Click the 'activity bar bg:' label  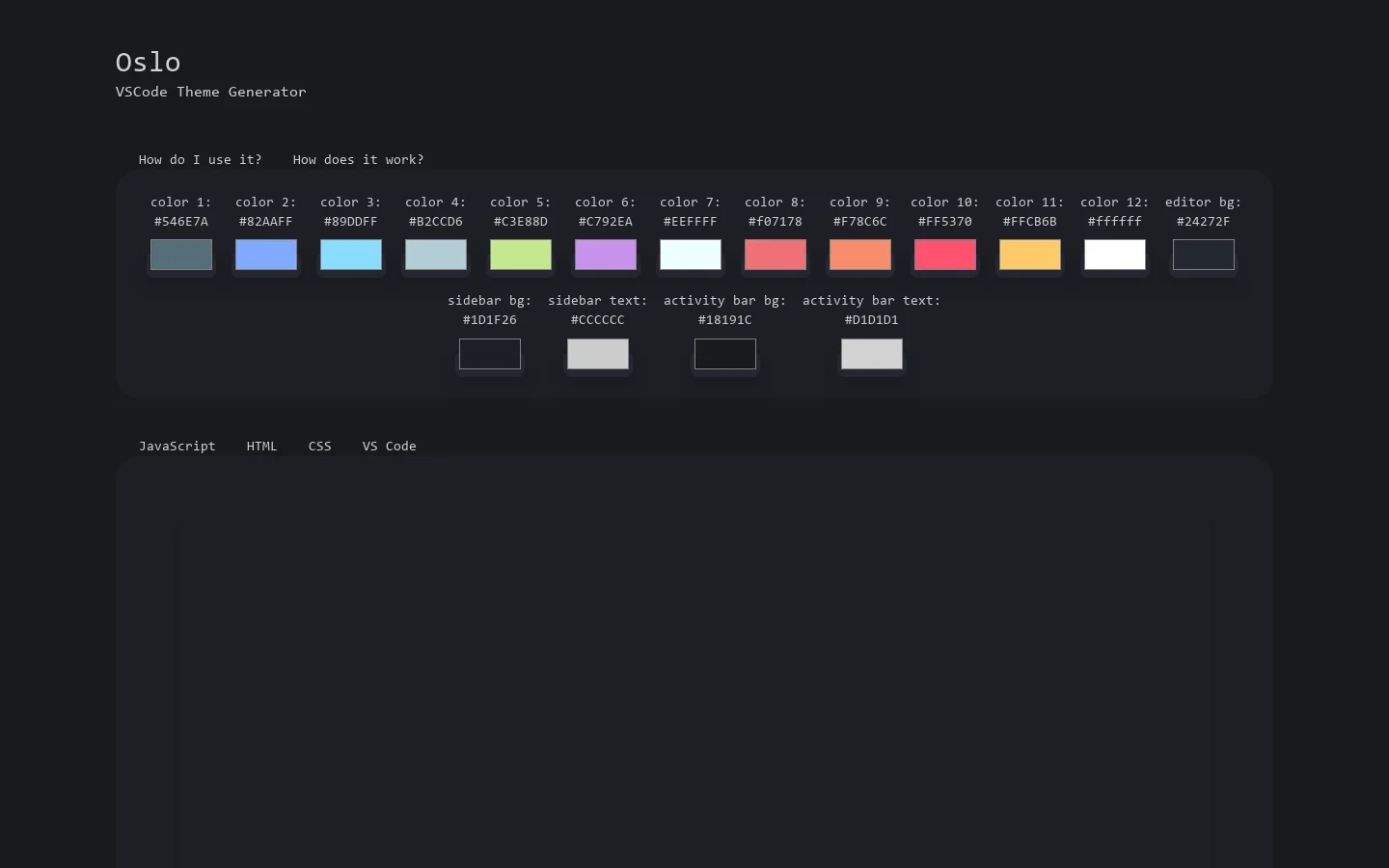pyautogui.click(x=725, y=300)
